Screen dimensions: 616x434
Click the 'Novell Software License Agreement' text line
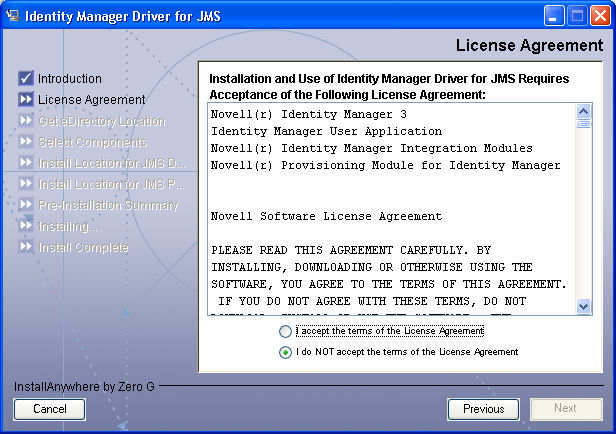click(x=326, y=216)
